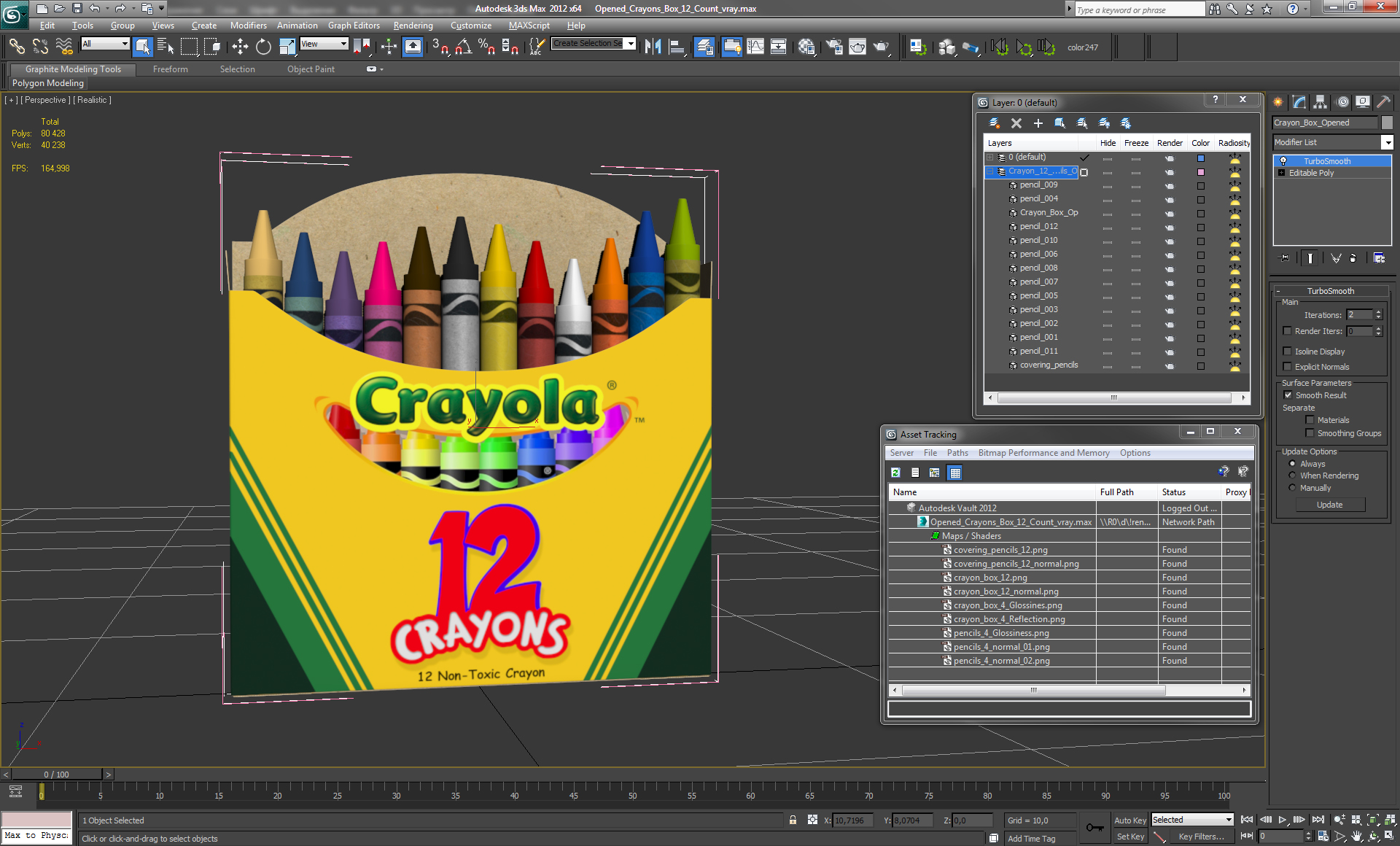1400x846 pixels.
Task: Toggle Angle Snap tool
Action: [463, 47]
